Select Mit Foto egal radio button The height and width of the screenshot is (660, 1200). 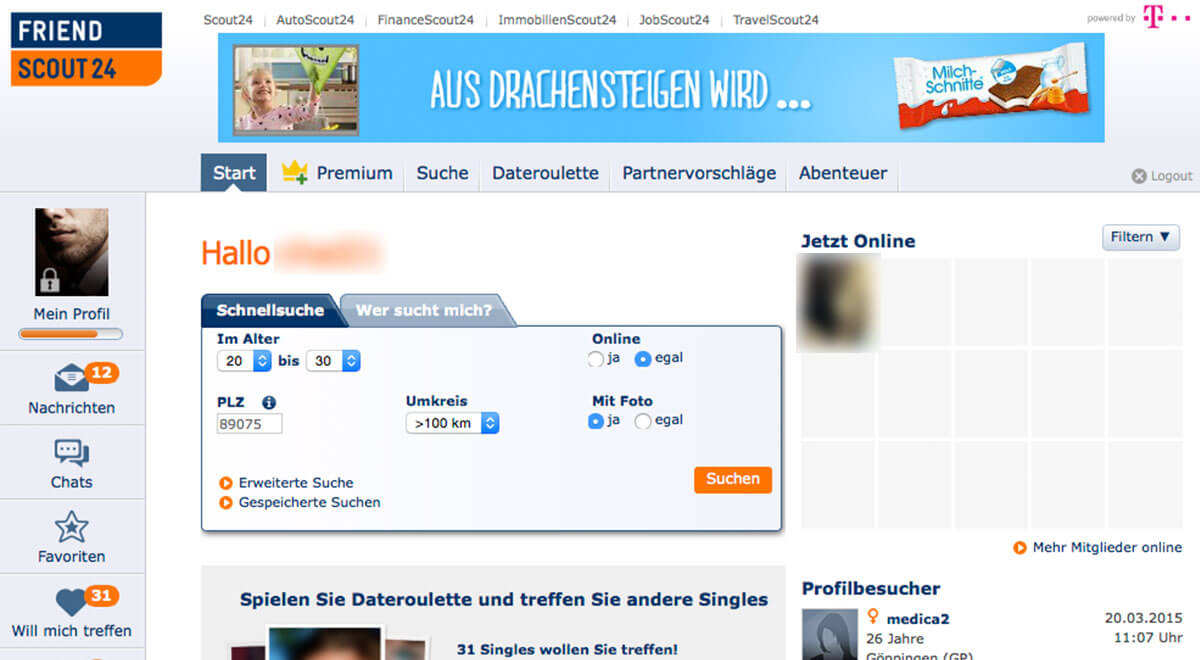coord(643,421)
